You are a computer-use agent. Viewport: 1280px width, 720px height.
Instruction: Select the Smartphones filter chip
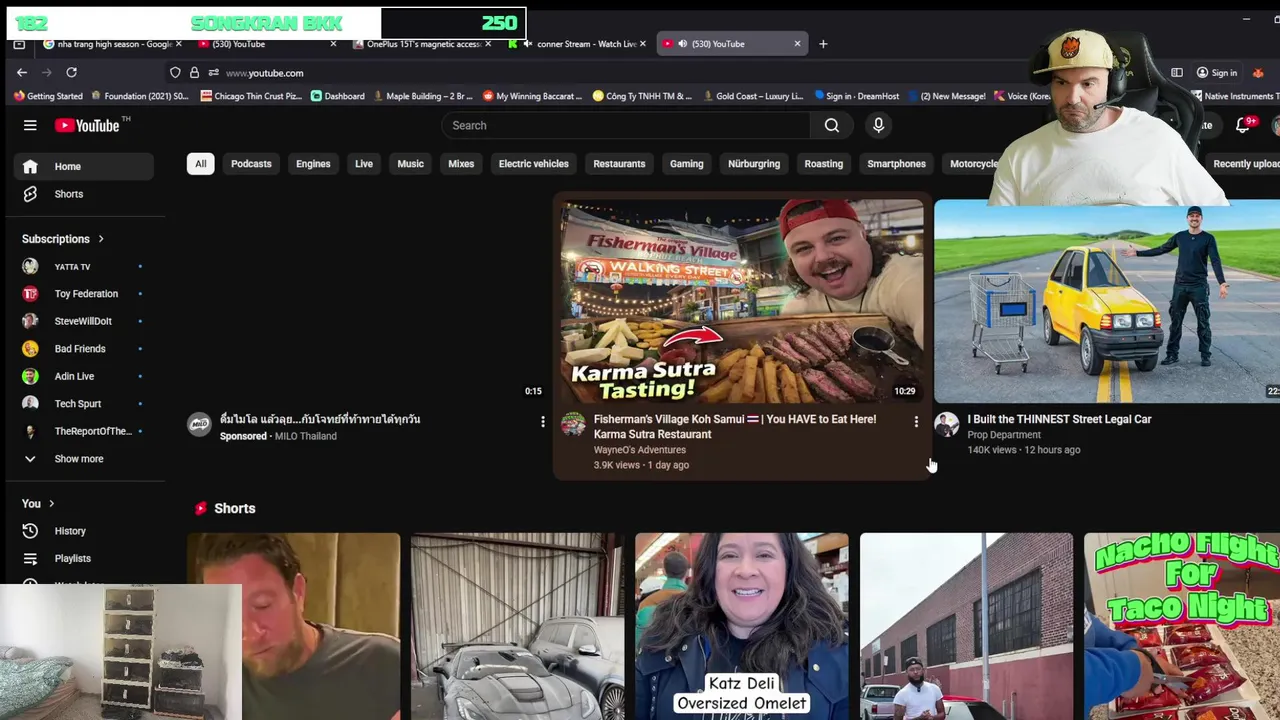(x=897, y=164)
